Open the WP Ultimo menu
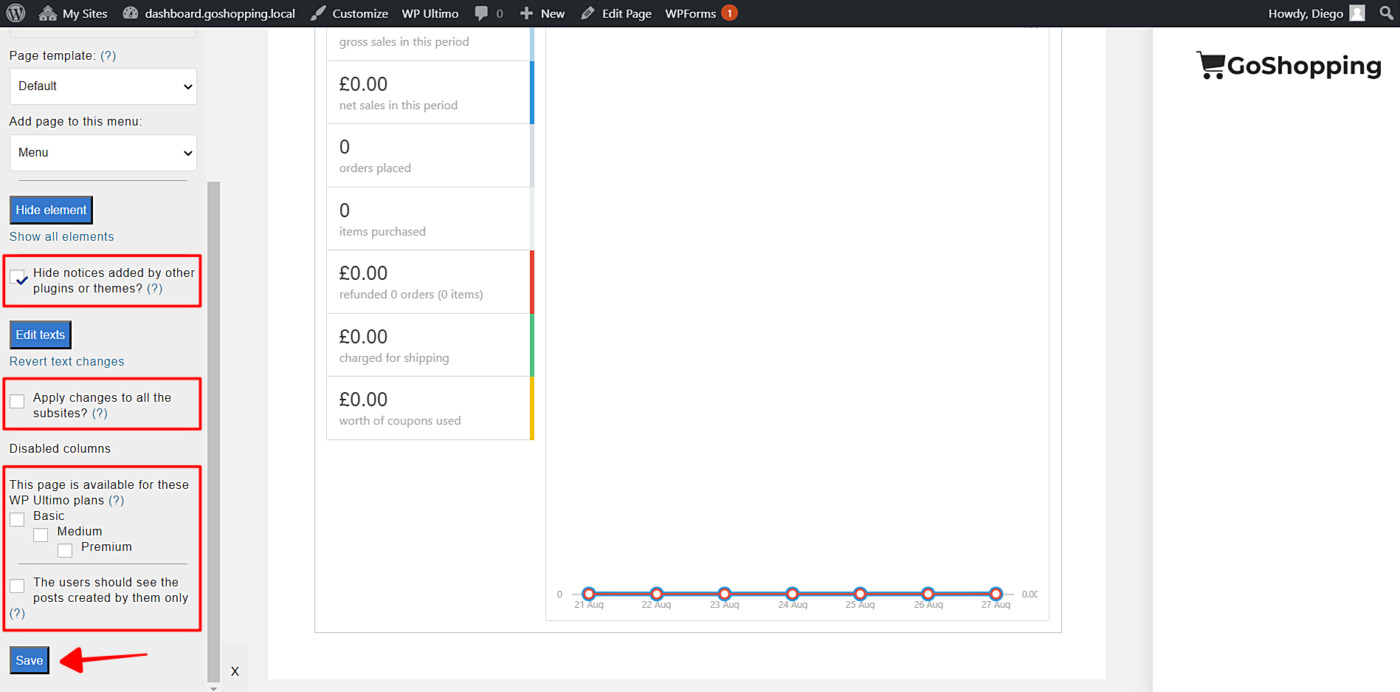Screen dimensions: 1400x692 [x=430, y=13]
